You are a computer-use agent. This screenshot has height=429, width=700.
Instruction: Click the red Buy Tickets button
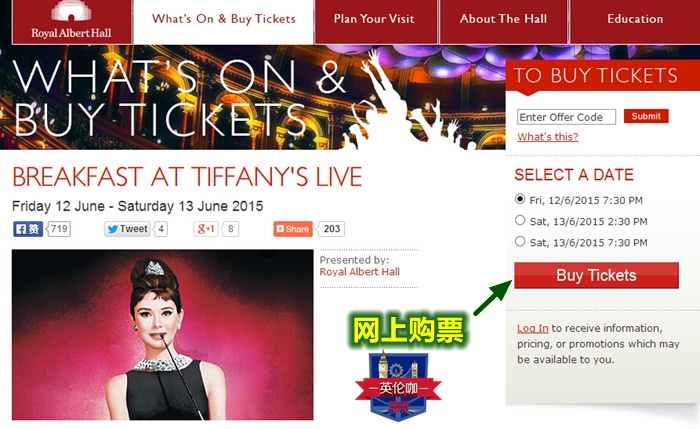point(596,275)
